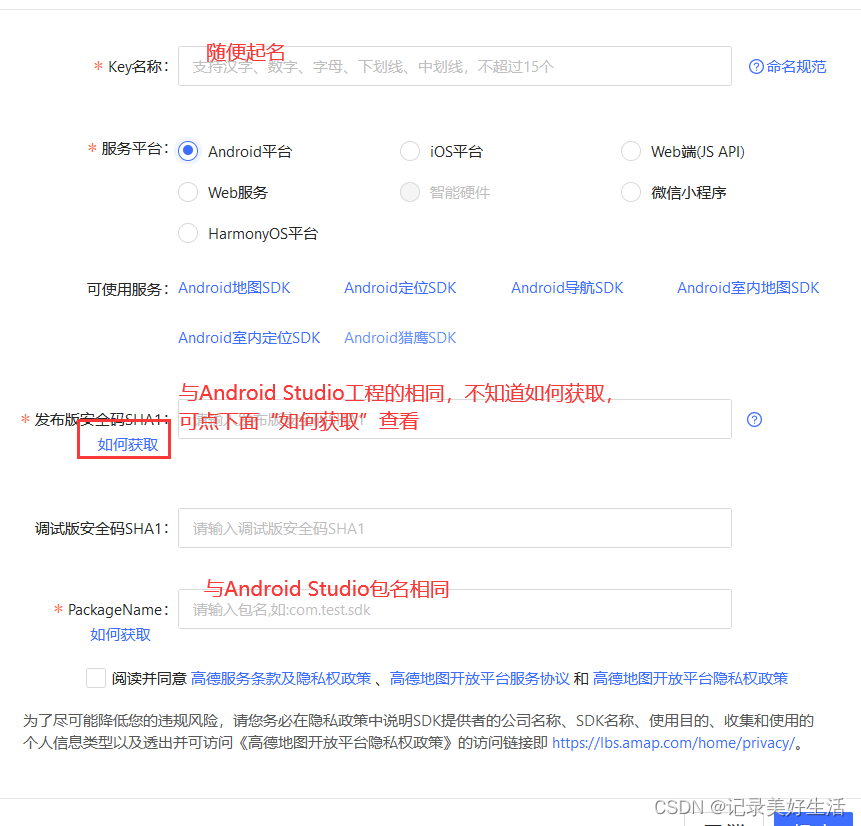Click the help icon next to SHA1 field
The height and width of the screenshot is (826, 861).
click(x=754, y=420)
